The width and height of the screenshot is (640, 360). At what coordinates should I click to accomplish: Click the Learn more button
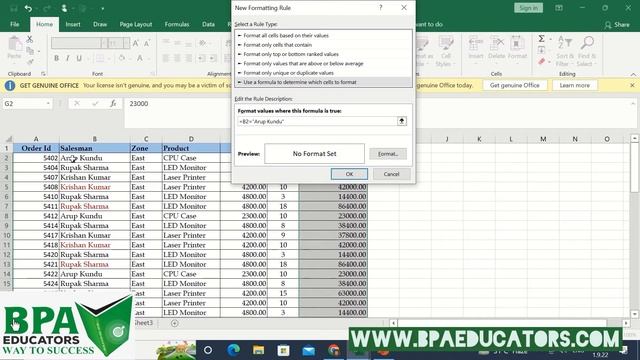(x=574, y=85)
